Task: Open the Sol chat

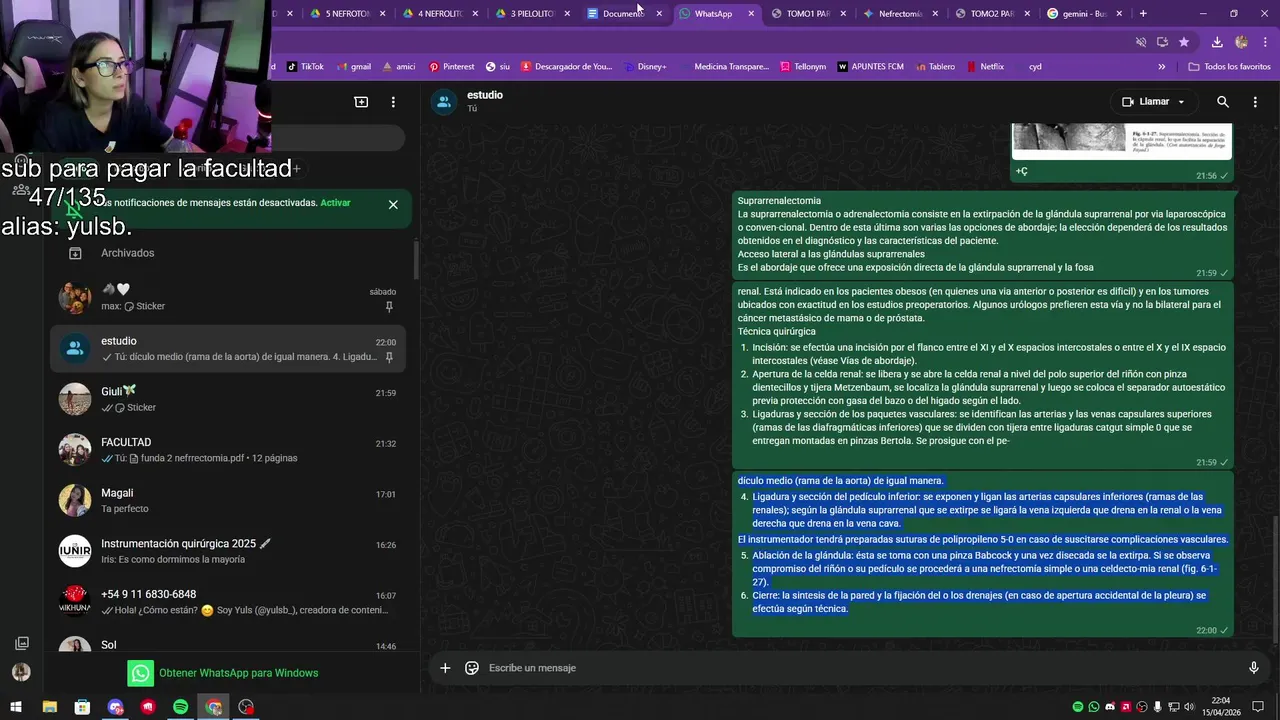Action: point(228,643)
